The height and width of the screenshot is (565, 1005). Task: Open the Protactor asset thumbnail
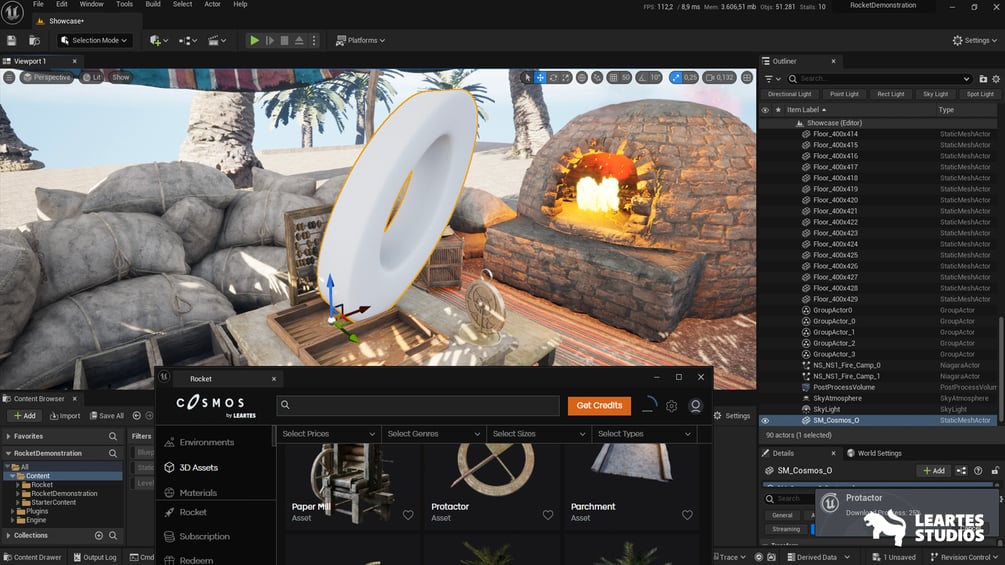click(492, 470)
